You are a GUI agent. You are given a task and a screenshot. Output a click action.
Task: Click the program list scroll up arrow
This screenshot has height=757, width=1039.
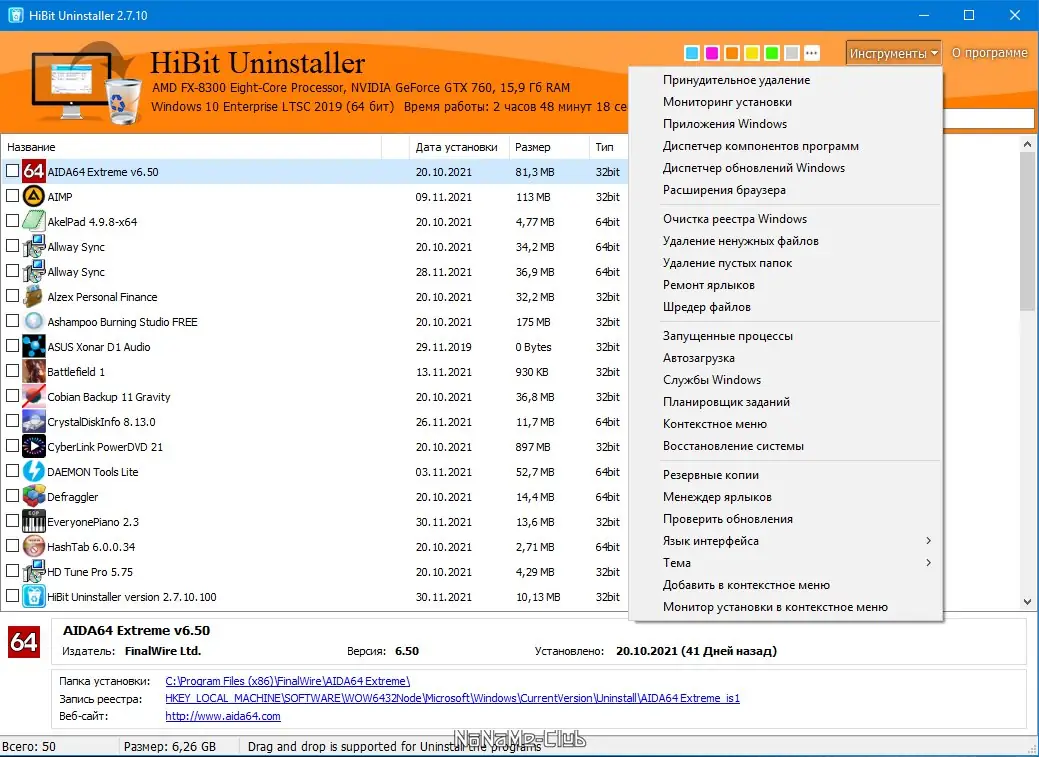click(1027, 144)
